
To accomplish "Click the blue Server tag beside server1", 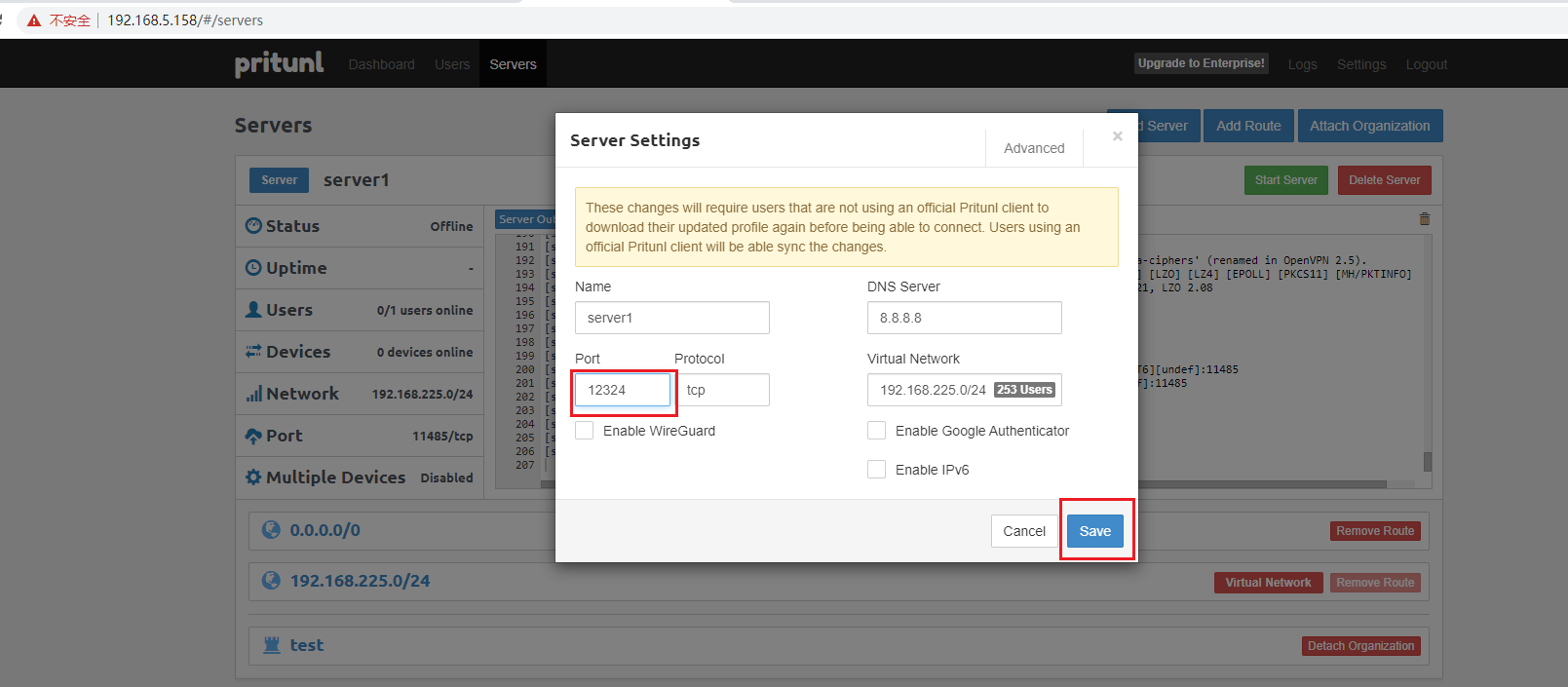I will tap(280, 180).
